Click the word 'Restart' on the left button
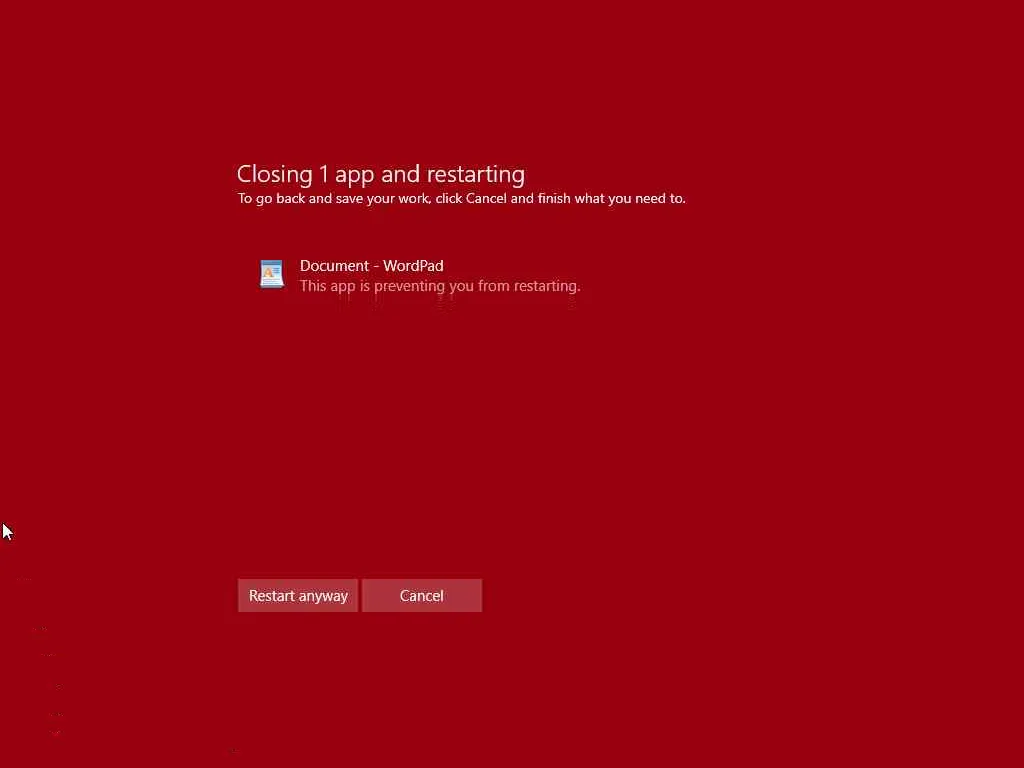This screenshot has width=1024, height=768. point(272,596)
